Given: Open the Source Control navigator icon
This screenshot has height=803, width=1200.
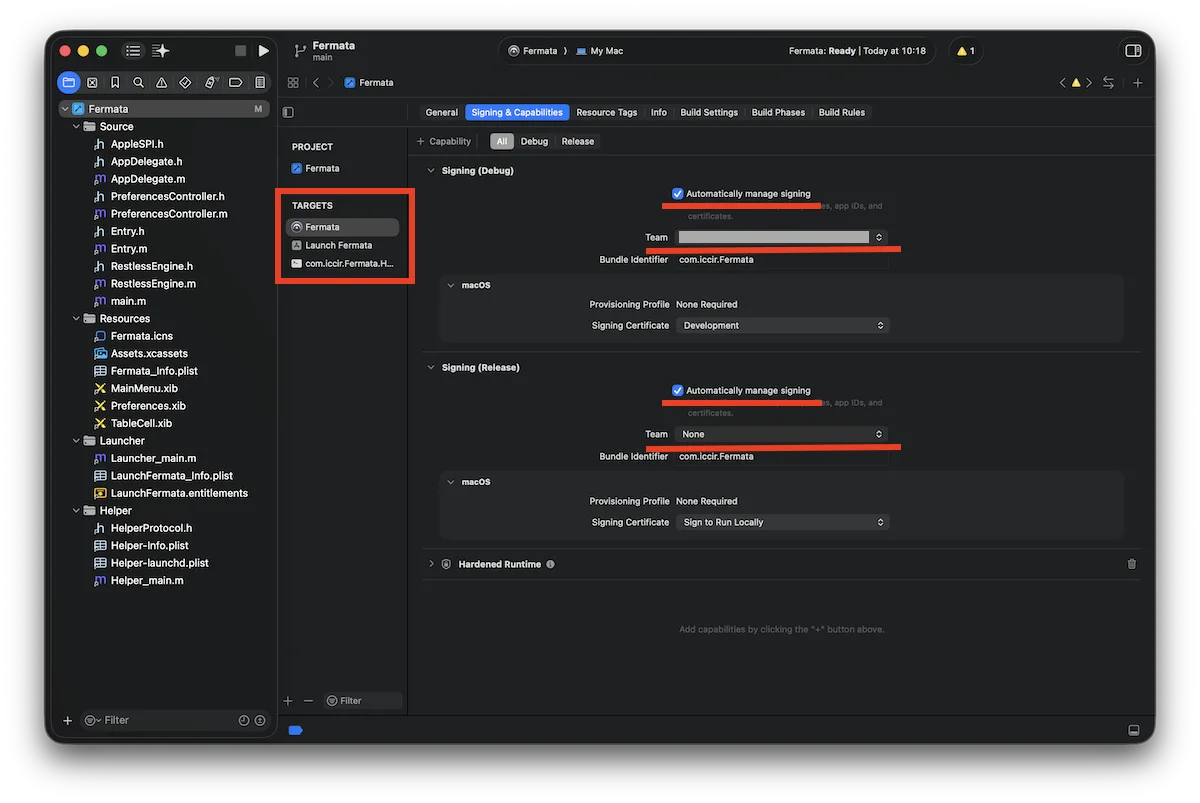Looking at the screenshot, I should tap(92, 83).
